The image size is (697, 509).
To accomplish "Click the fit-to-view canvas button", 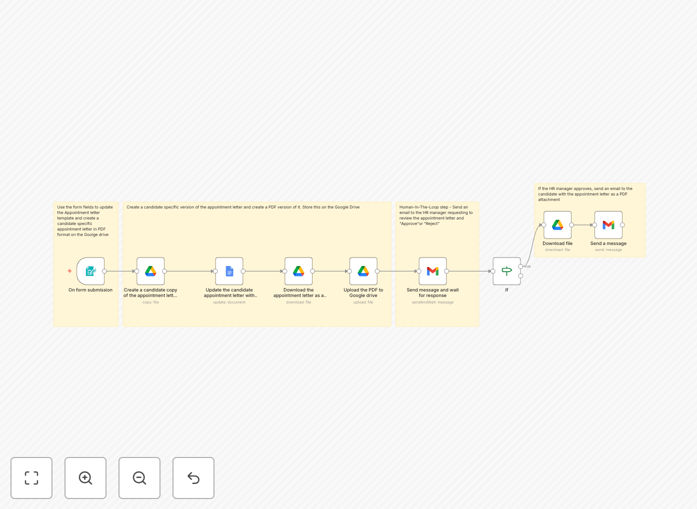I will [x=32, y=478].
